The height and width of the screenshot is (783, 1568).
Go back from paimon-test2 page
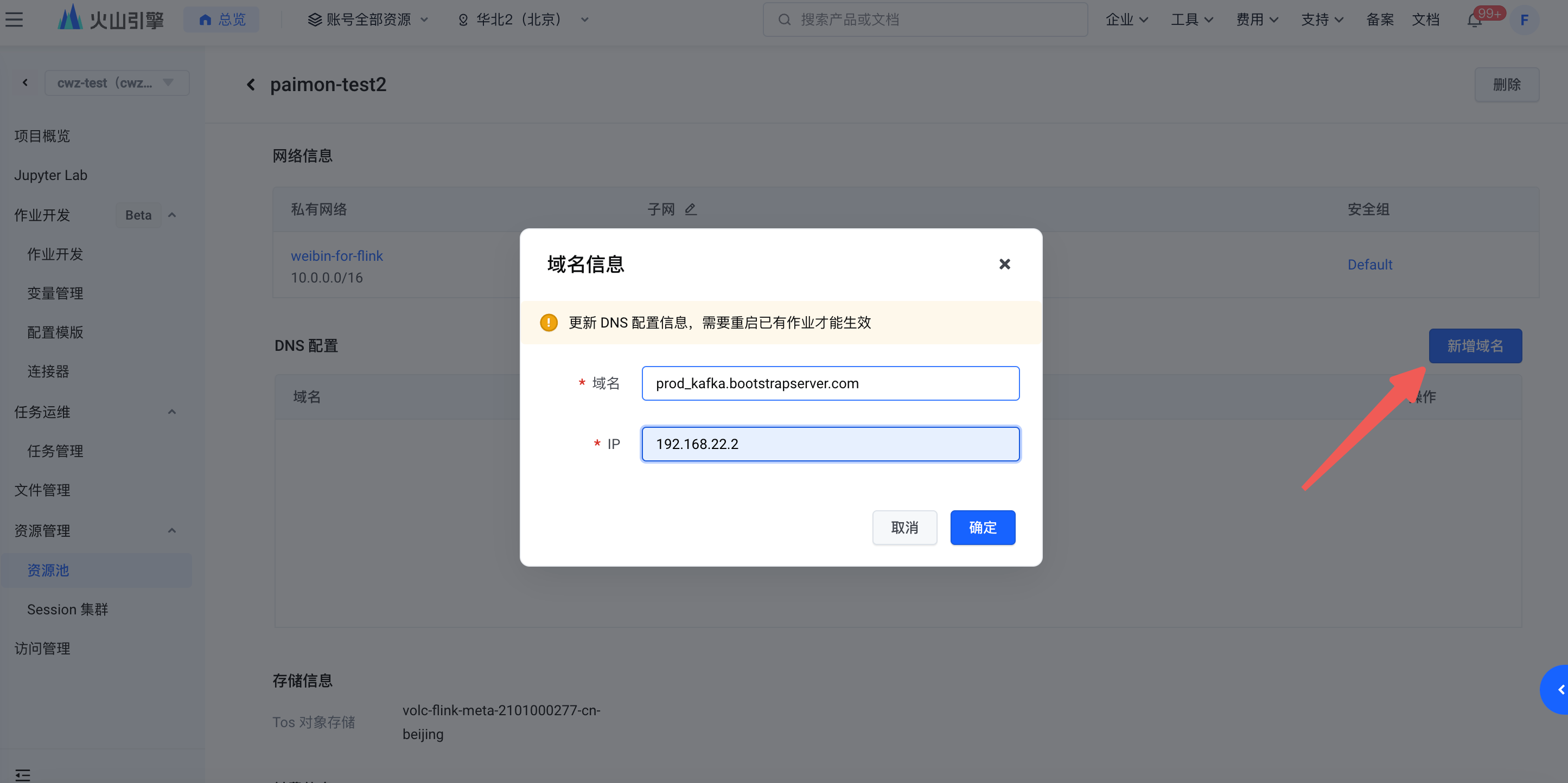tap(251, 85)
